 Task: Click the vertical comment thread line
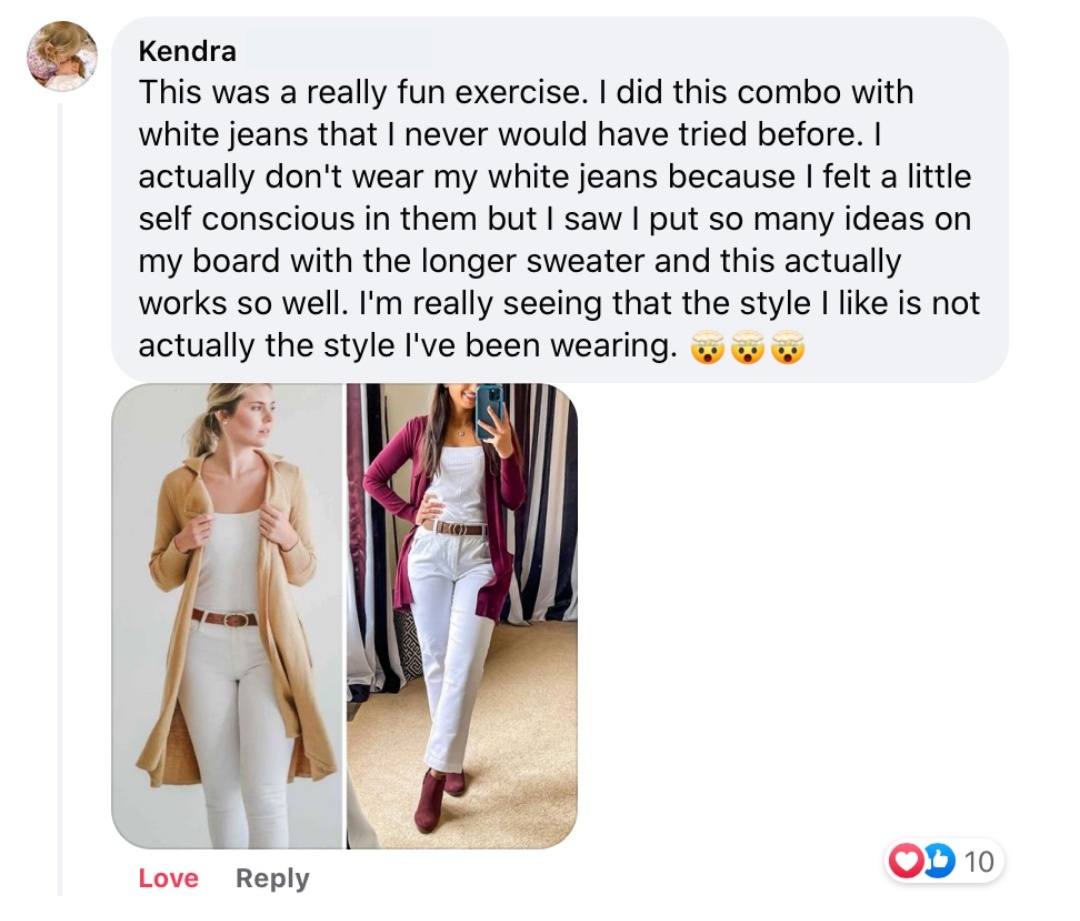click(x=59, y=500)
